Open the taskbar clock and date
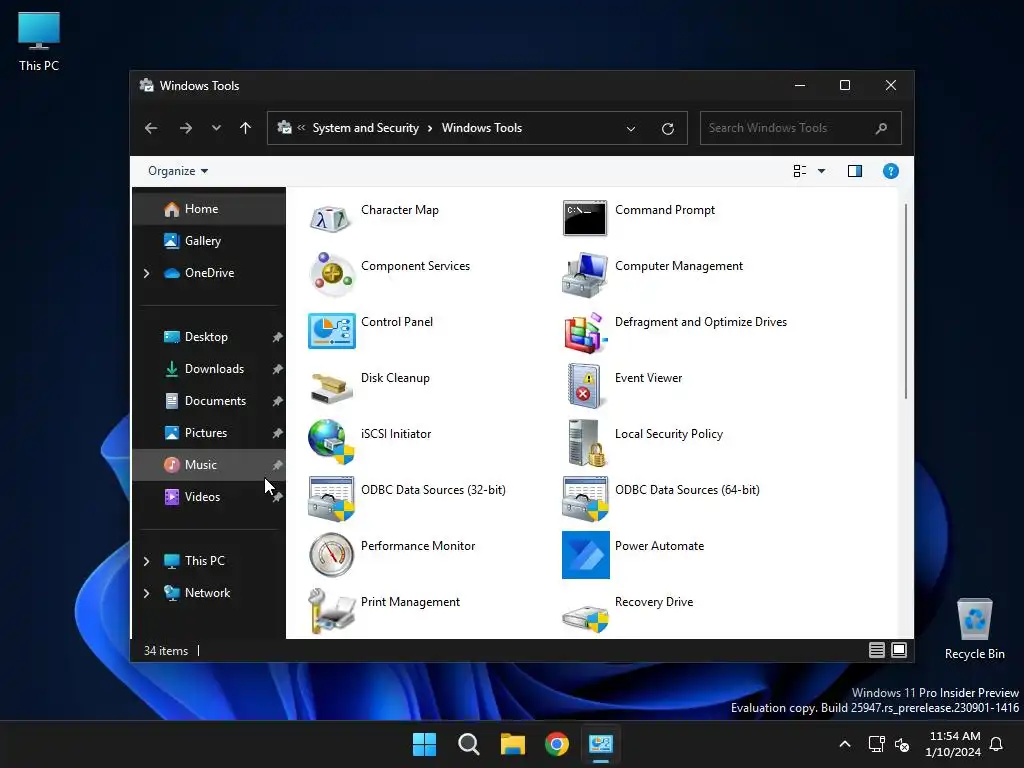This screenshot has height=768, width=1024. (953, 744)
